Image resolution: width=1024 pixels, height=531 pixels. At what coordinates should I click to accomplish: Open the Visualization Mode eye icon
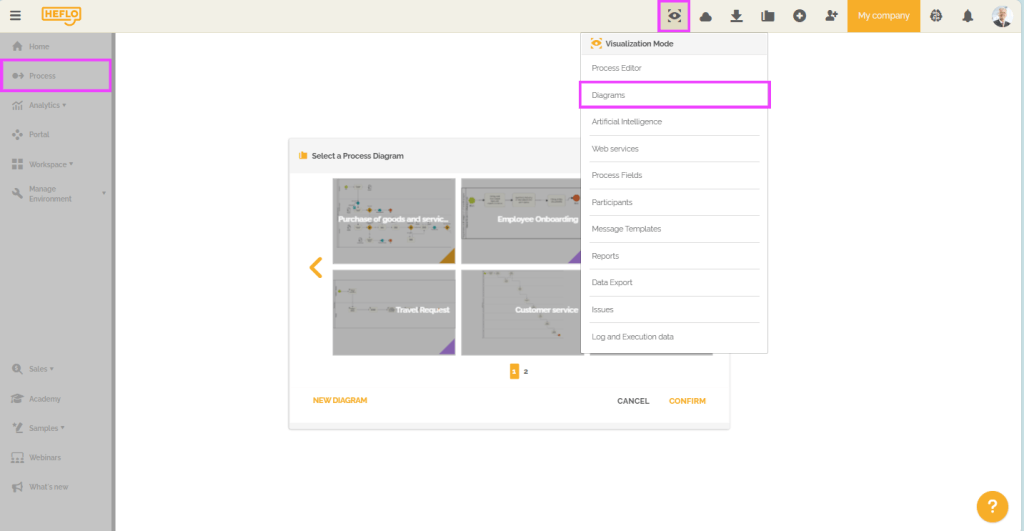[x=674, y=16]
